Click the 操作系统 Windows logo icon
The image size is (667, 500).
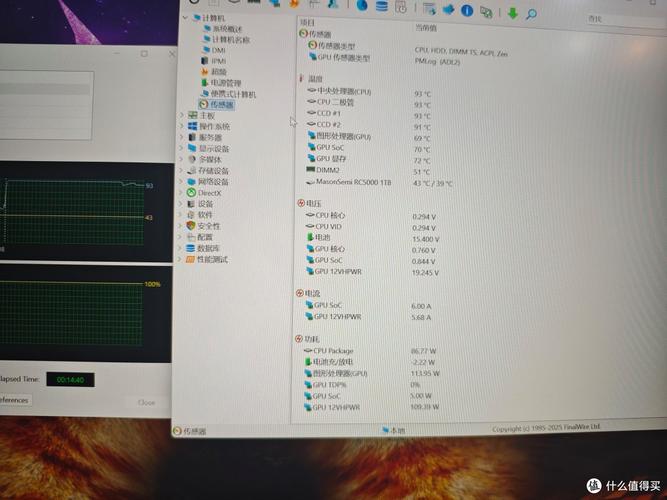click(x=191, y=127)
